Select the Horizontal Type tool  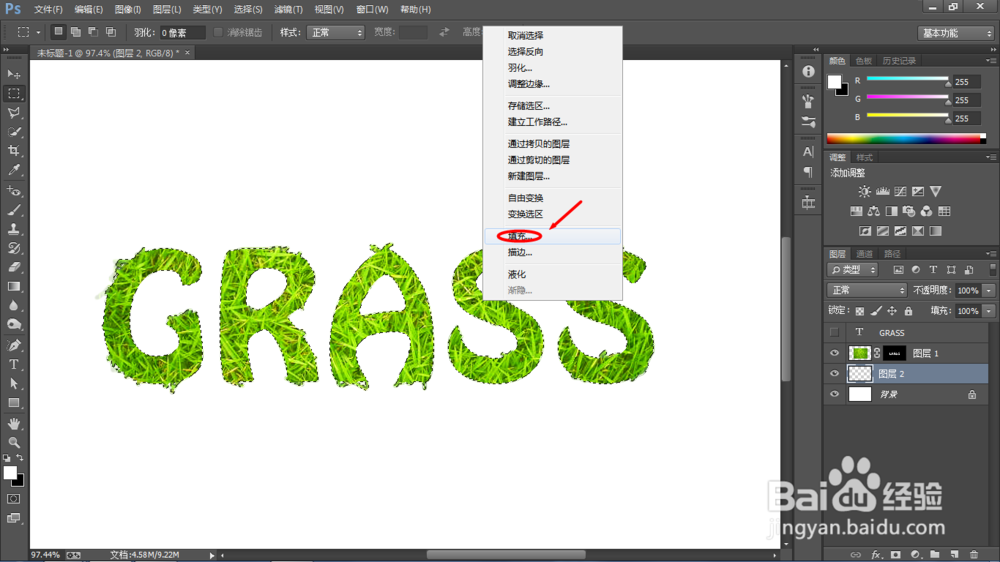tap(13, 364)
